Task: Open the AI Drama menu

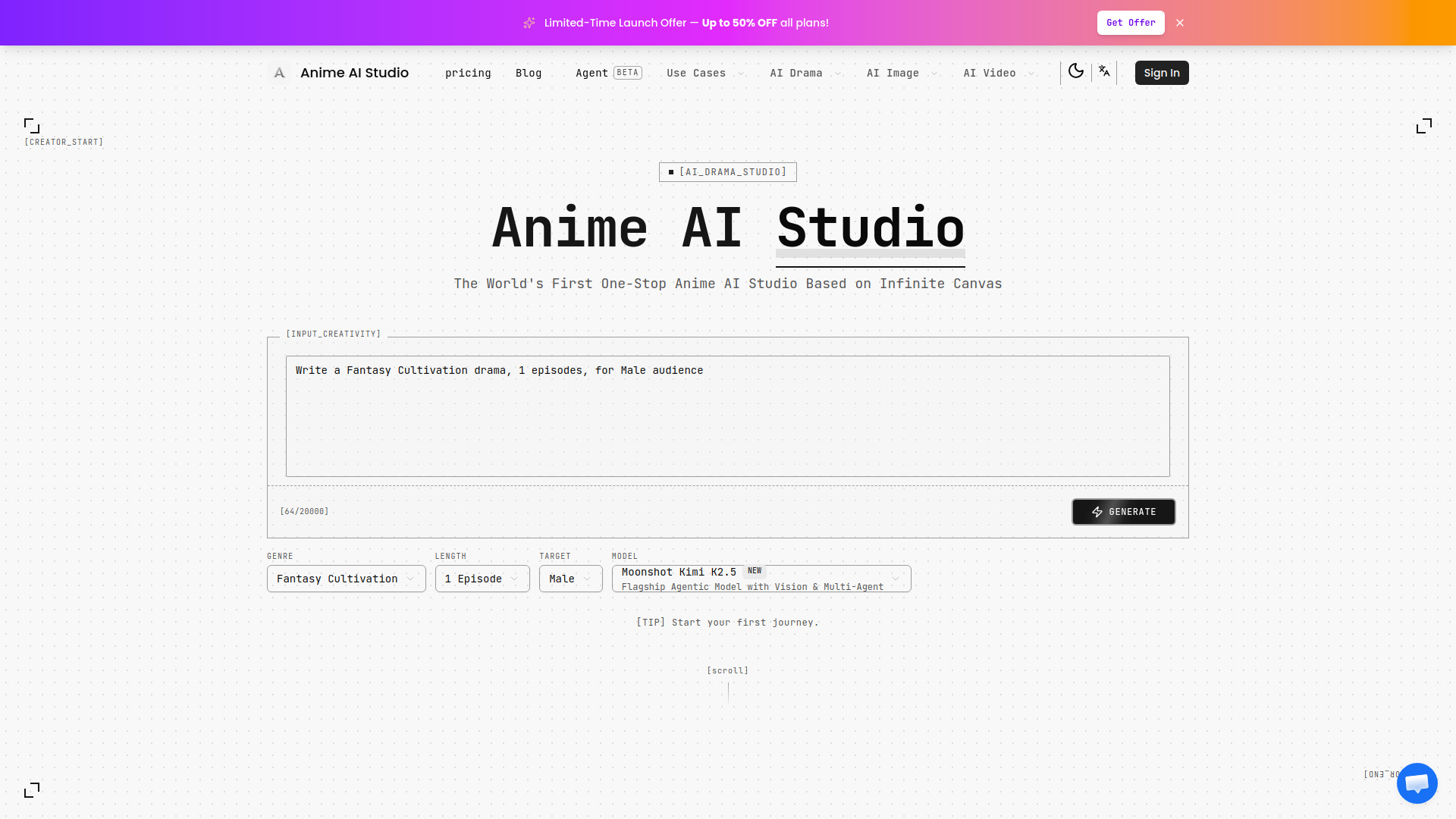Action: tap(802, 73)
